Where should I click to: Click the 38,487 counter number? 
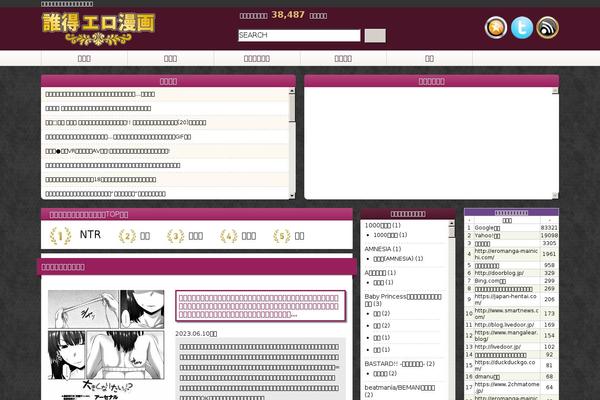point(288,15)
